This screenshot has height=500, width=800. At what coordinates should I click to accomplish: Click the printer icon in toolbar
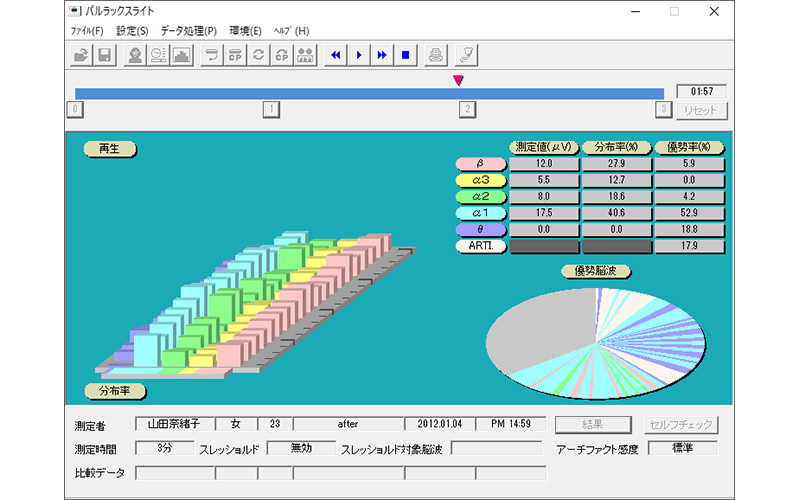click(436, 54)
